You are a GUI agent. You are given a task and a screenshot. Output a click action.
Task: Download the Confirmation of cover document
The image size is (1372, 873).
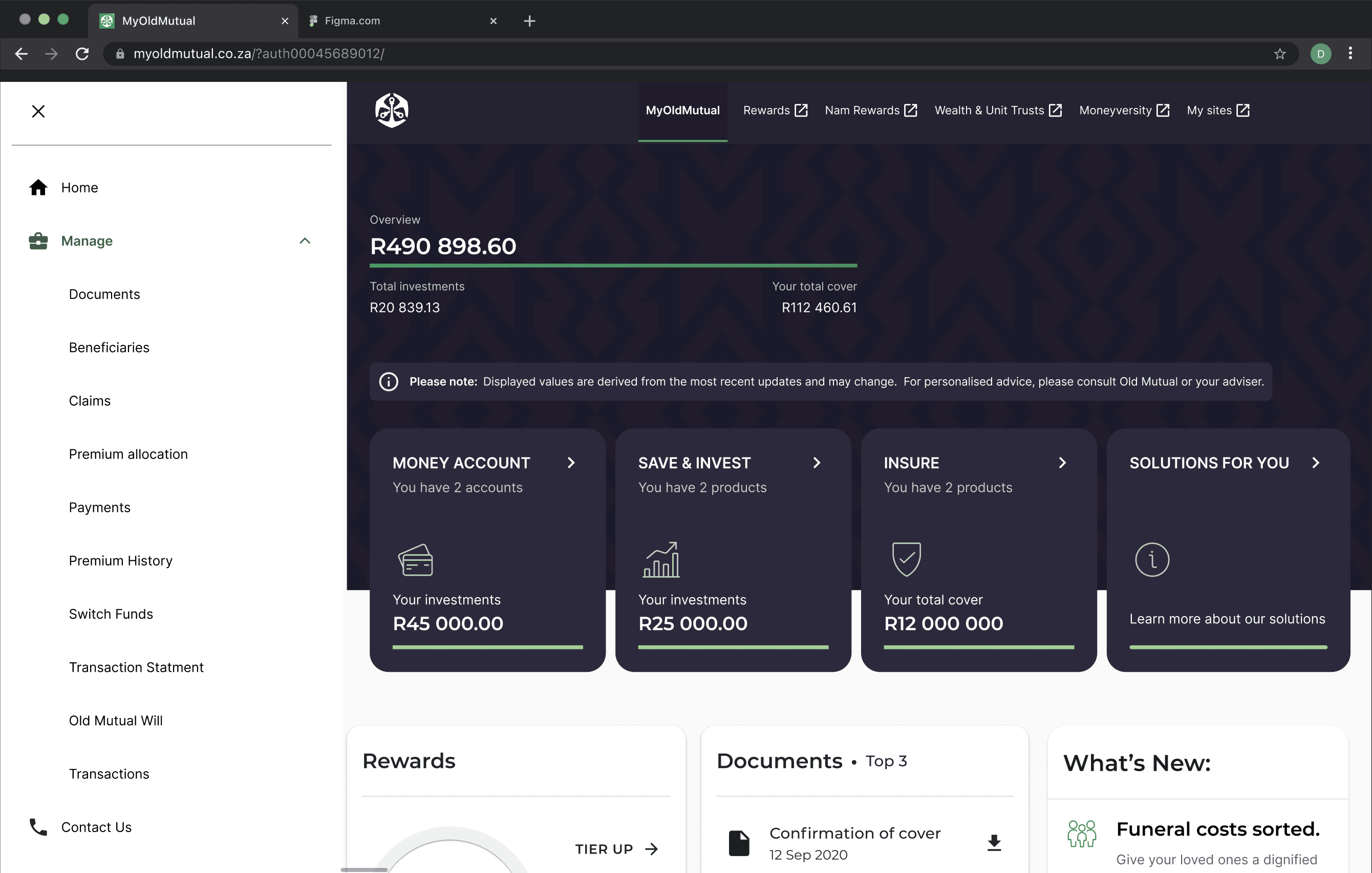(994, 843)
